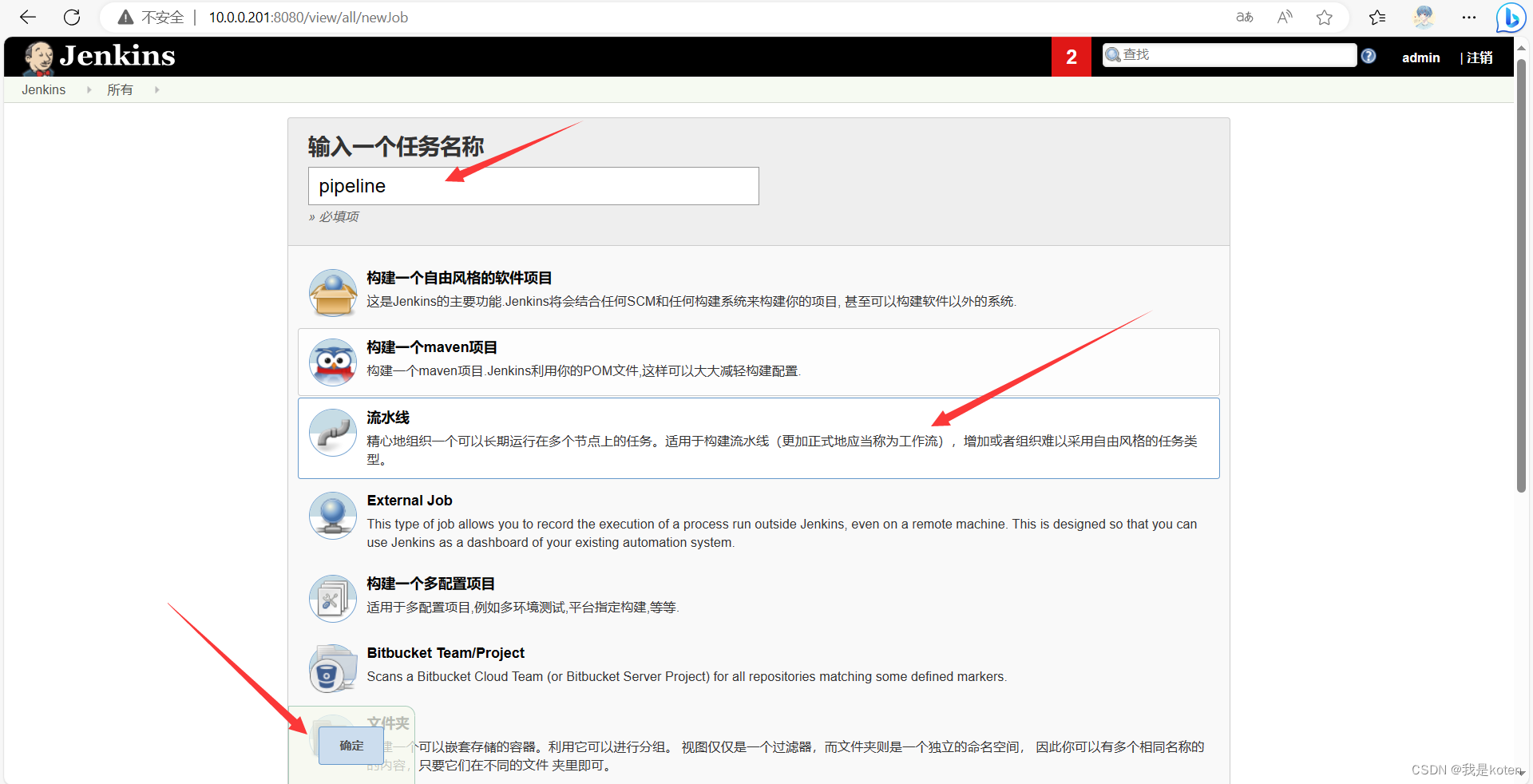The width and height of the screenshot is (1533, 784).
Task: Click the 流水线 description paragraph
Action: click(x=782, y=450)
